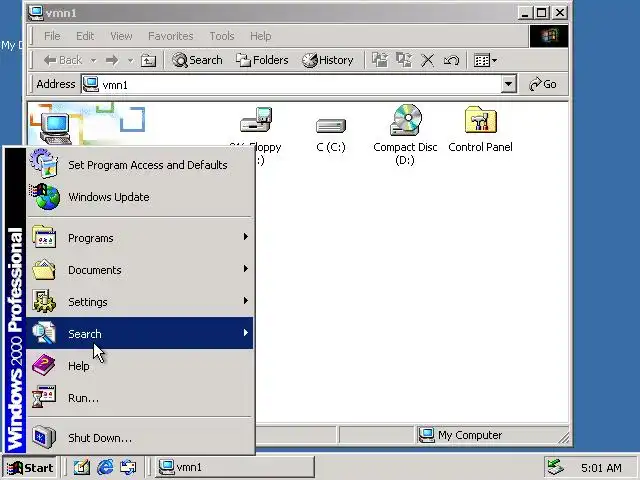The width and height of the screenshot is (640, 480).
Task: Select the Compact Disc (D:) icon
Action: 405,120
